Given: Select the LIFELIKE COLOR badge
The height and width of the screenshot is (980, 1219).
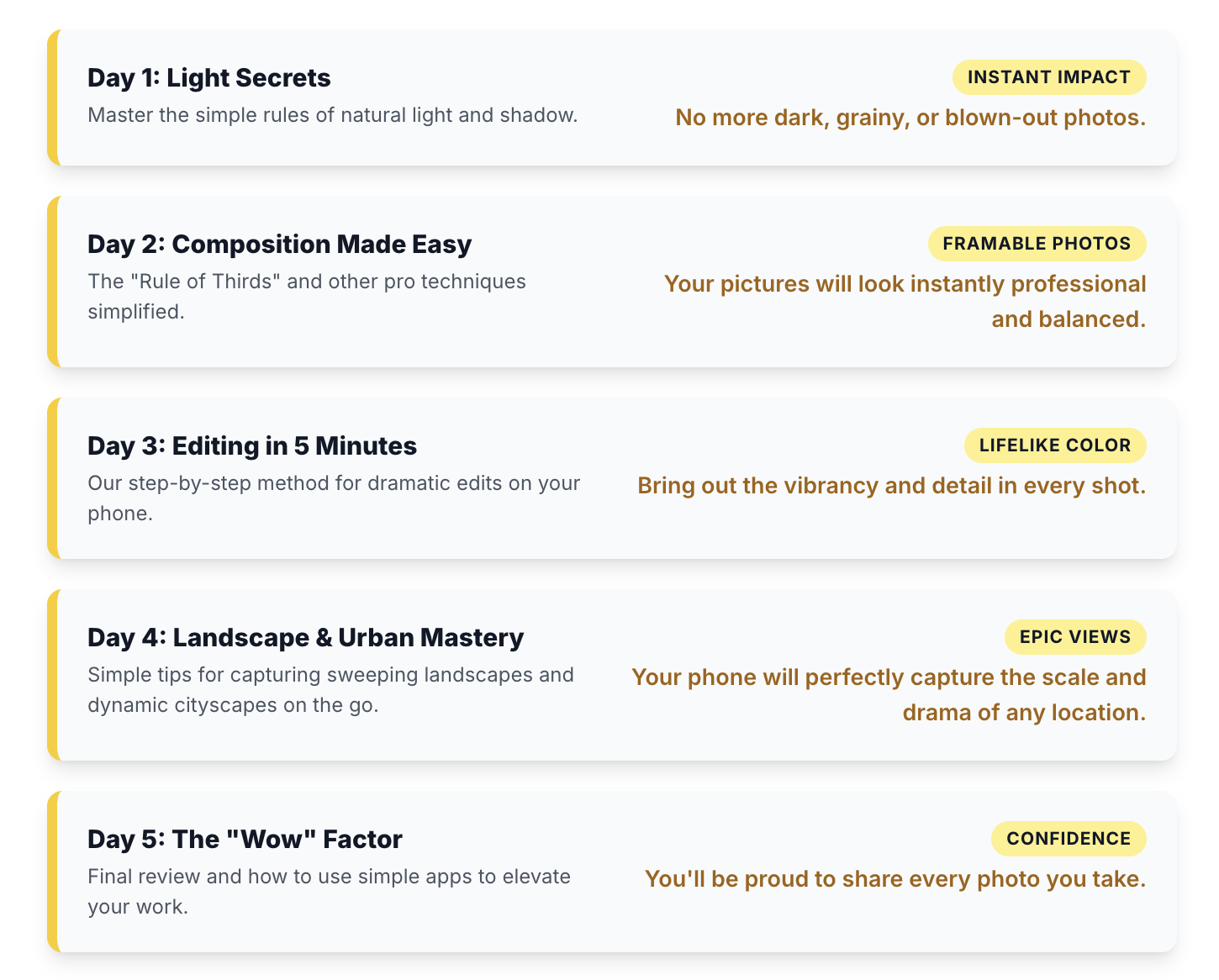Looking at the screenshot, I should tap(1054, 445).
